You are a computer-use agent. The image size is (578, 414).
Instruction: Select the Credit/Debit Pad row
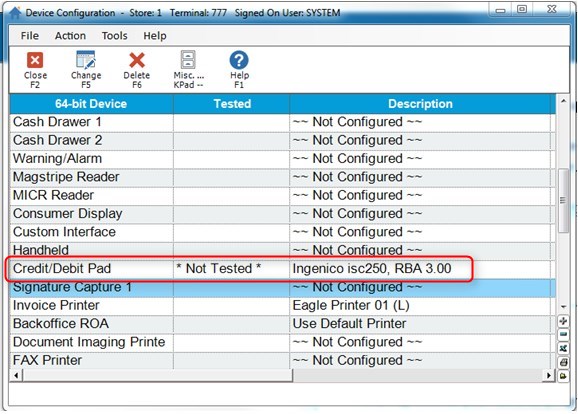point(282,269)
